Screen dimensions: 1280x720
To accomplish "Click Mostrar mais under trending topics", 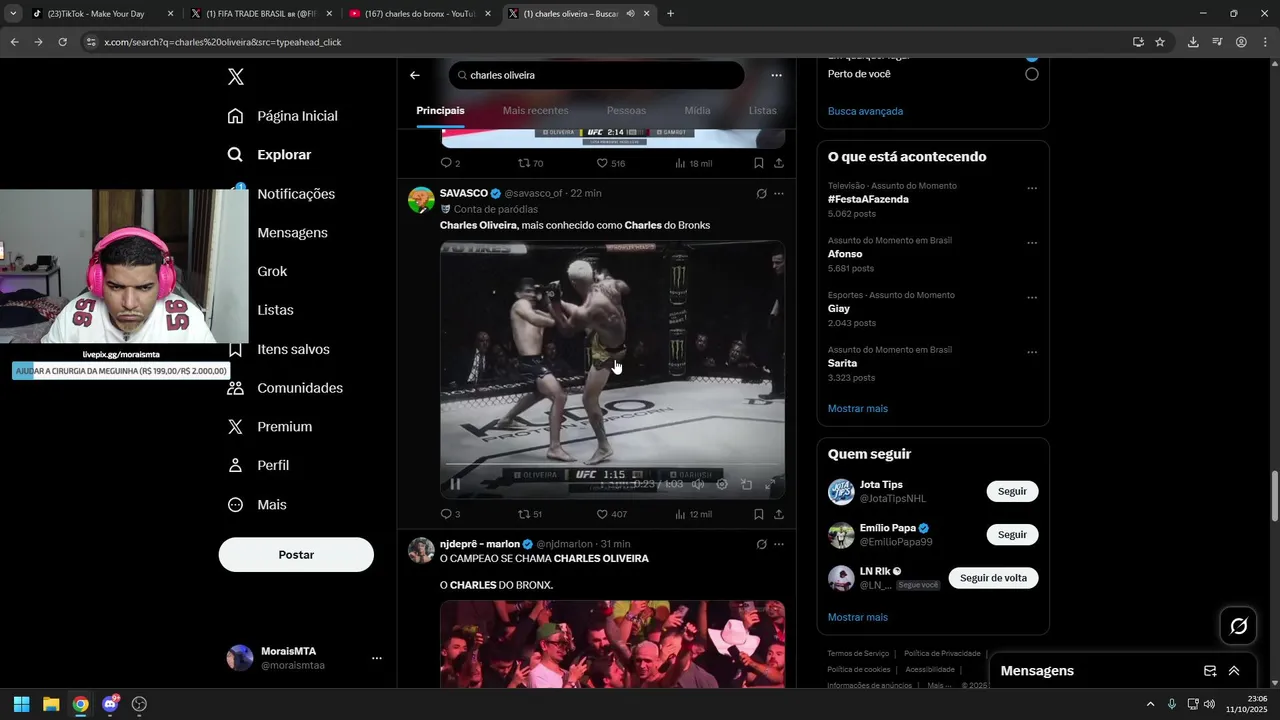I will click(858, 408).
